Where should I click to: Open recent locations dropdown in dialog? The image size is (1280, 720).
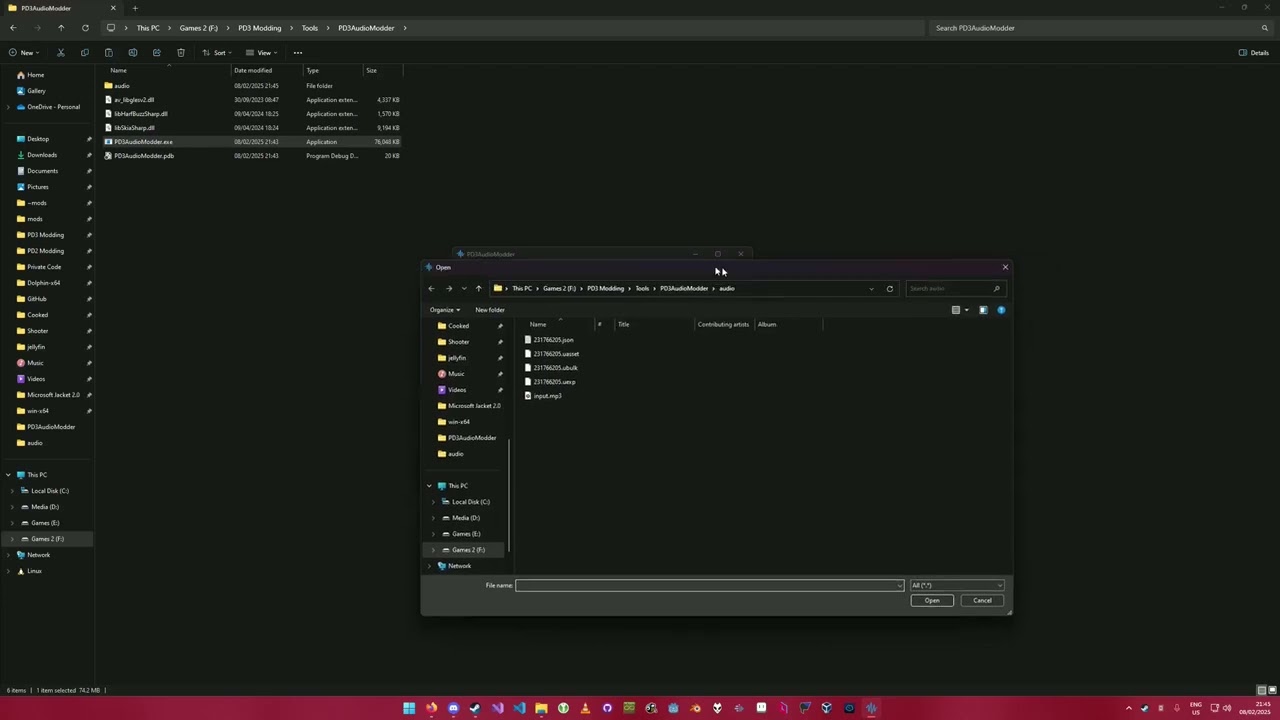[x=463, y=288]
